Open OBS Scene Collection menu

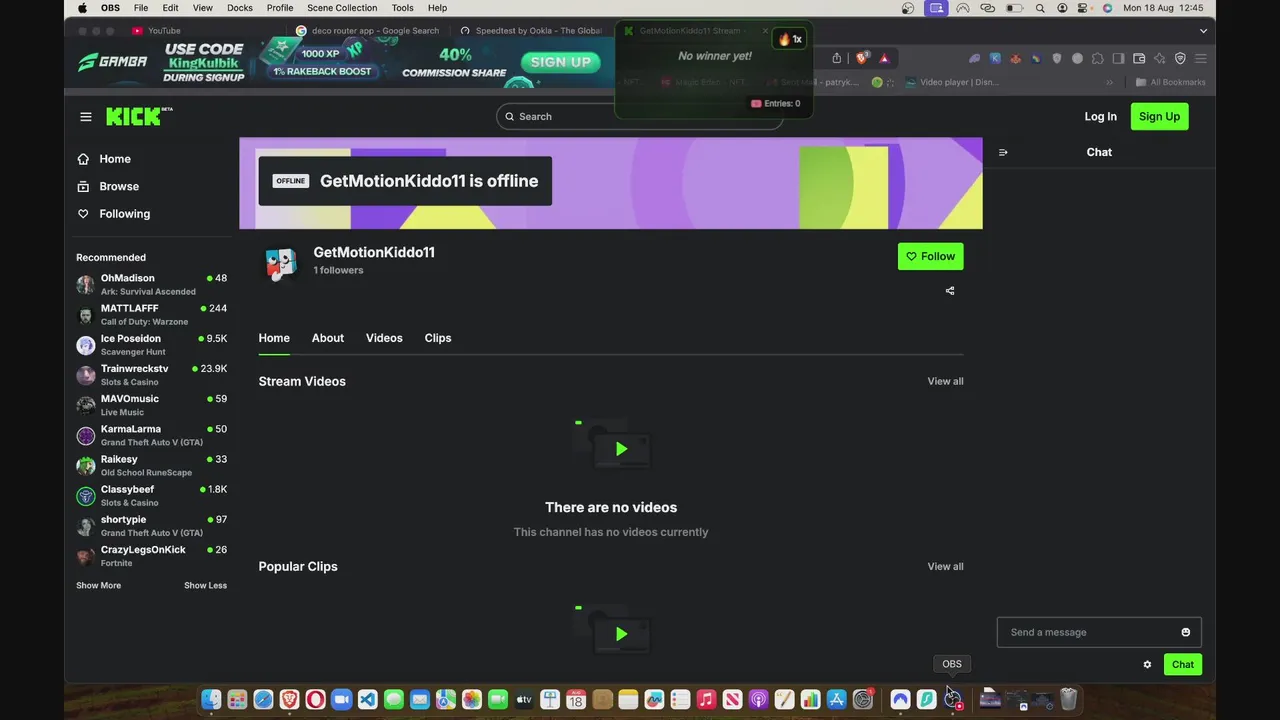pyautogui.click(x=342, y=8)
